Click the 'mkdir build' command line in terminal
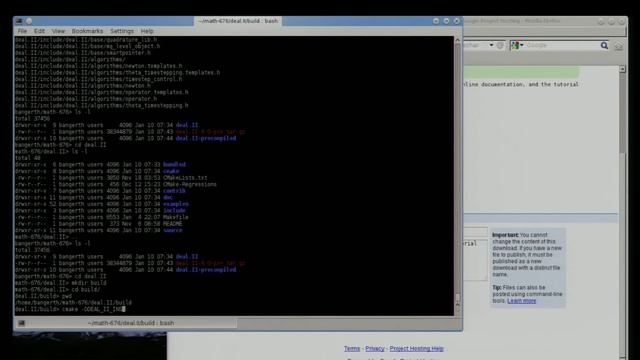 (x=61, y=283)
